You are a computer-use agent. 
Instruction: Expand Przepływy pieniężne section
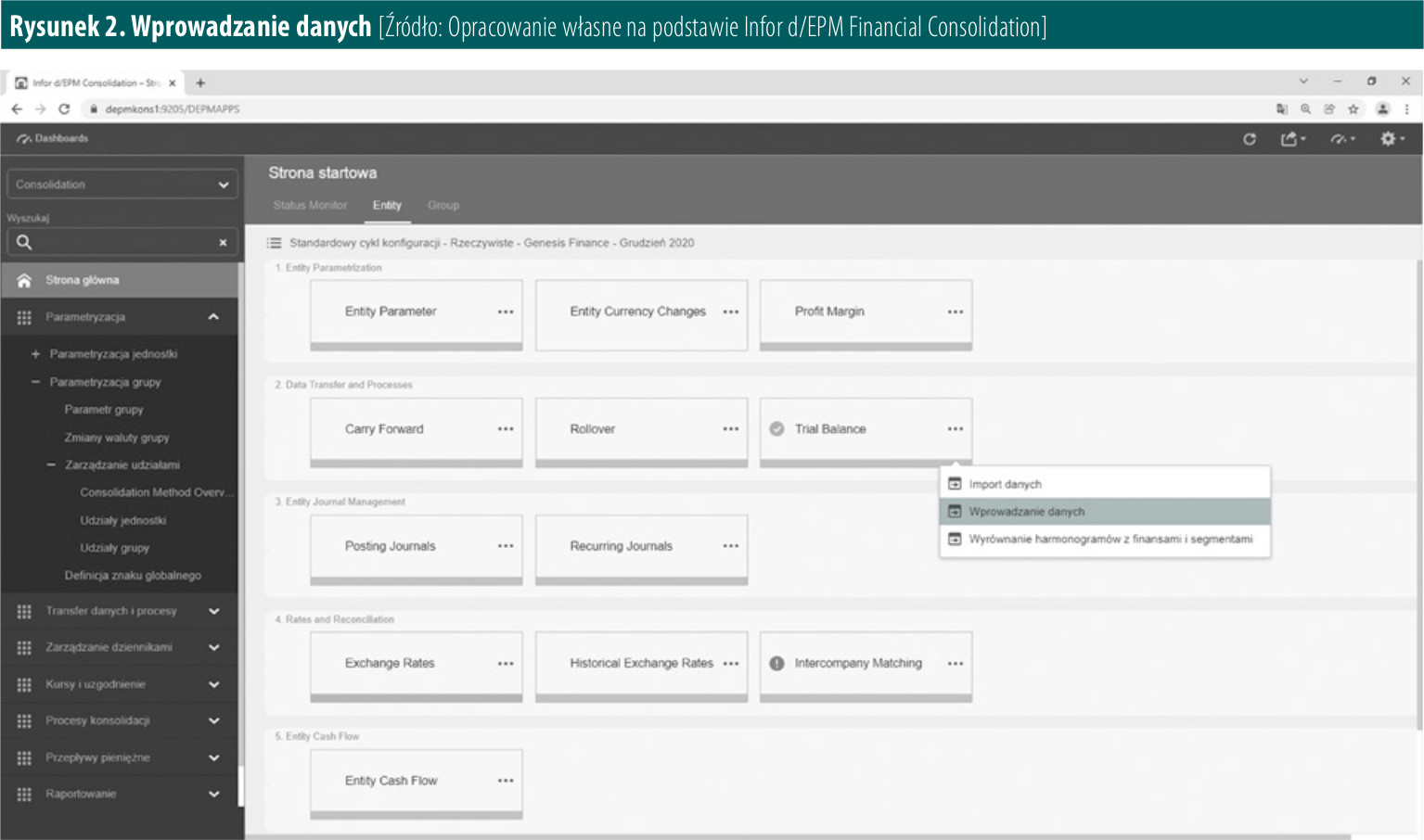[213, 757]
